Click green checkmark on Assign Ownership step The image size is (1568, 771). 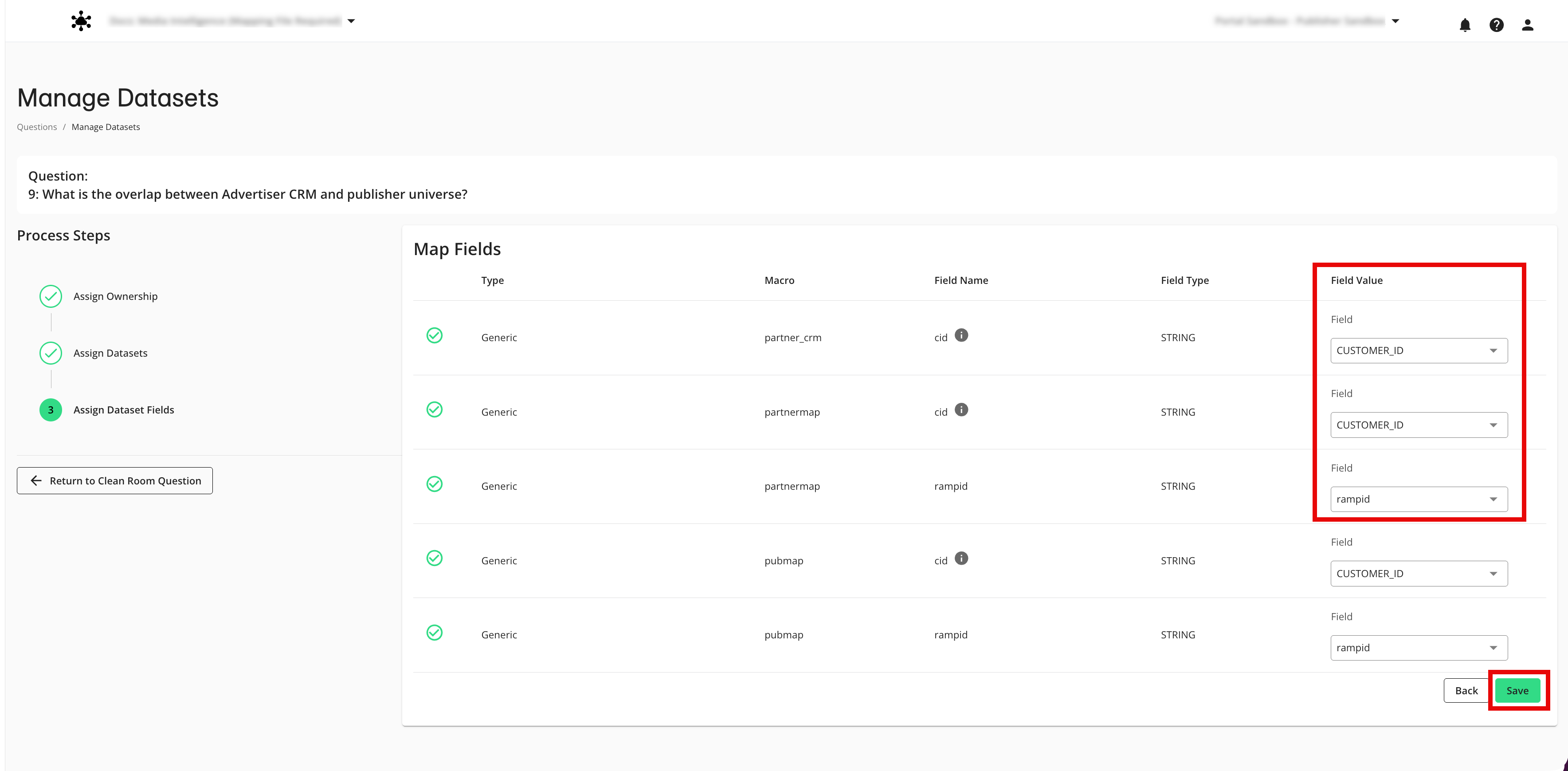(51, 296)
